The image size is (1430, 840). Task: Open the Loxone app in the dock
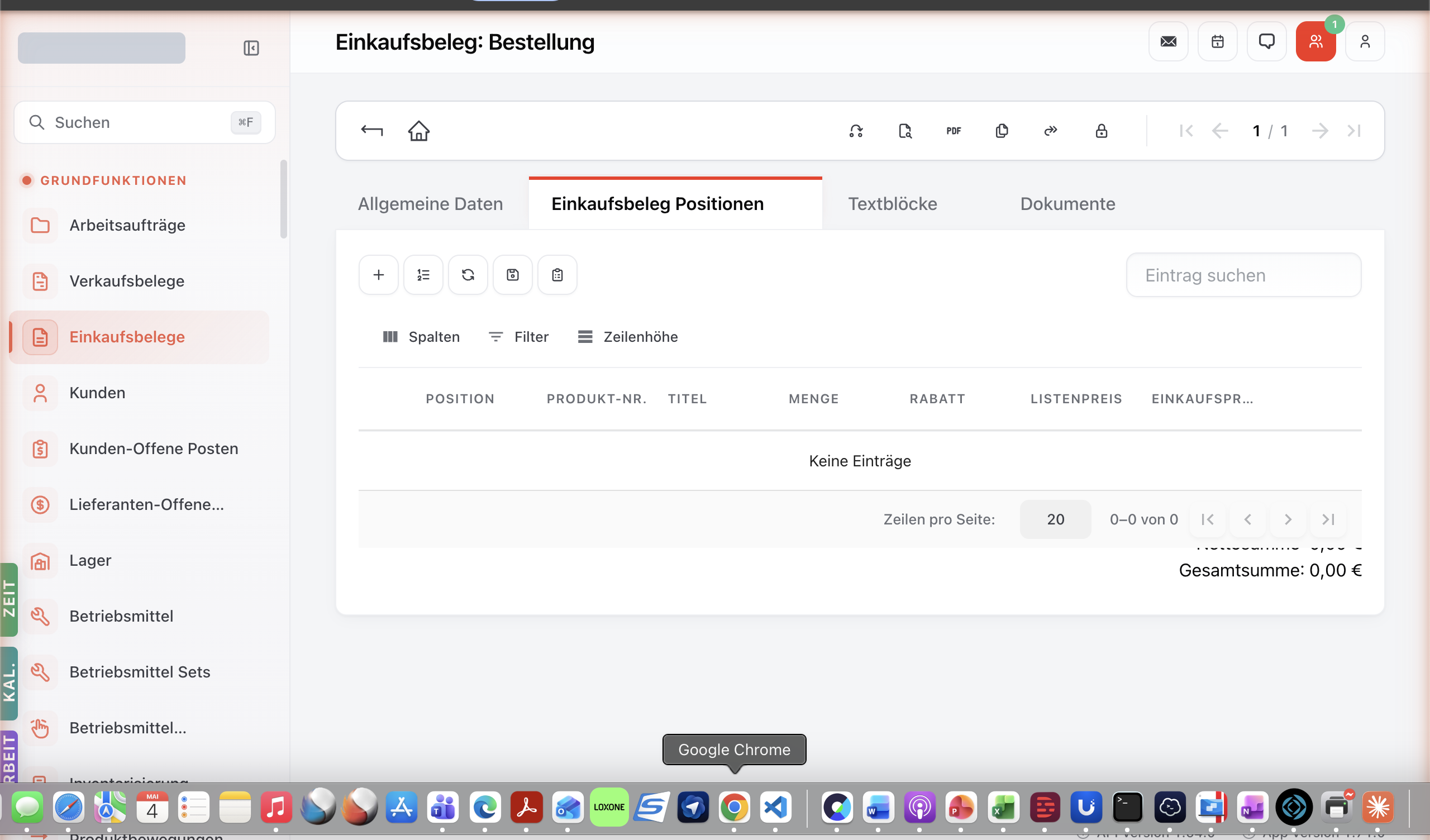[609, 807]
